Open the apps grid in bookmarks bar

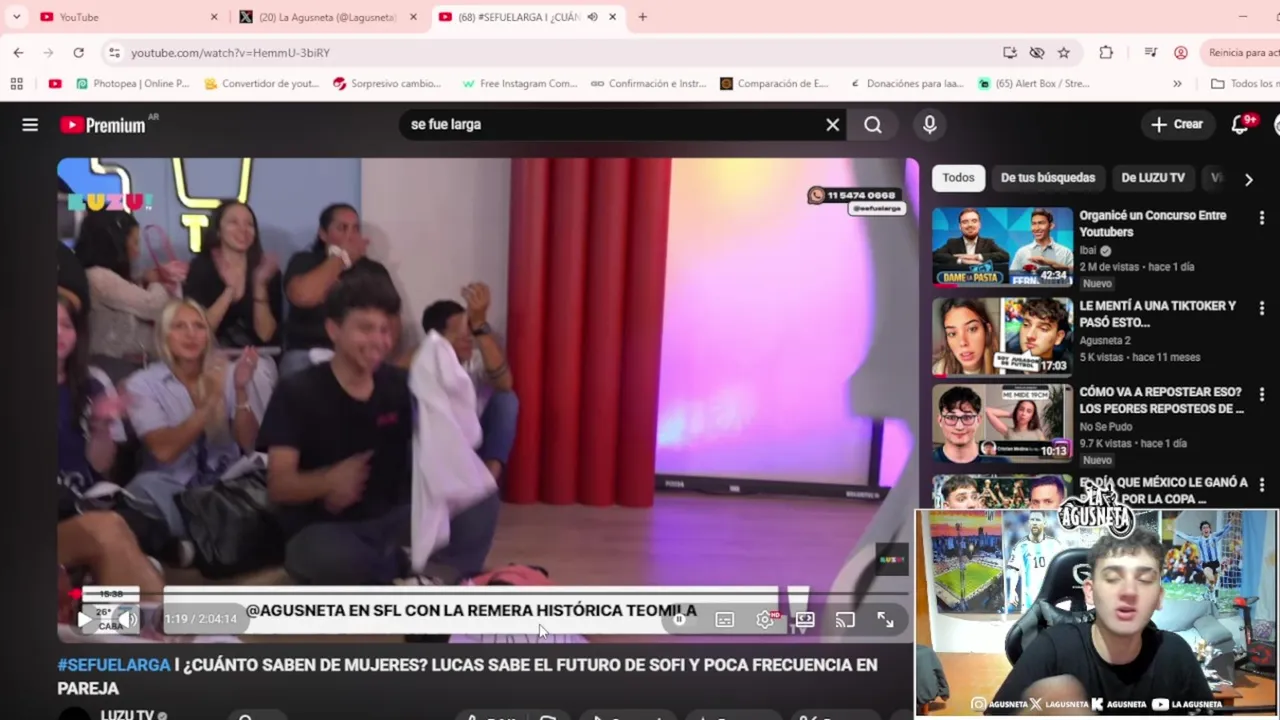(x=17, y=83)
